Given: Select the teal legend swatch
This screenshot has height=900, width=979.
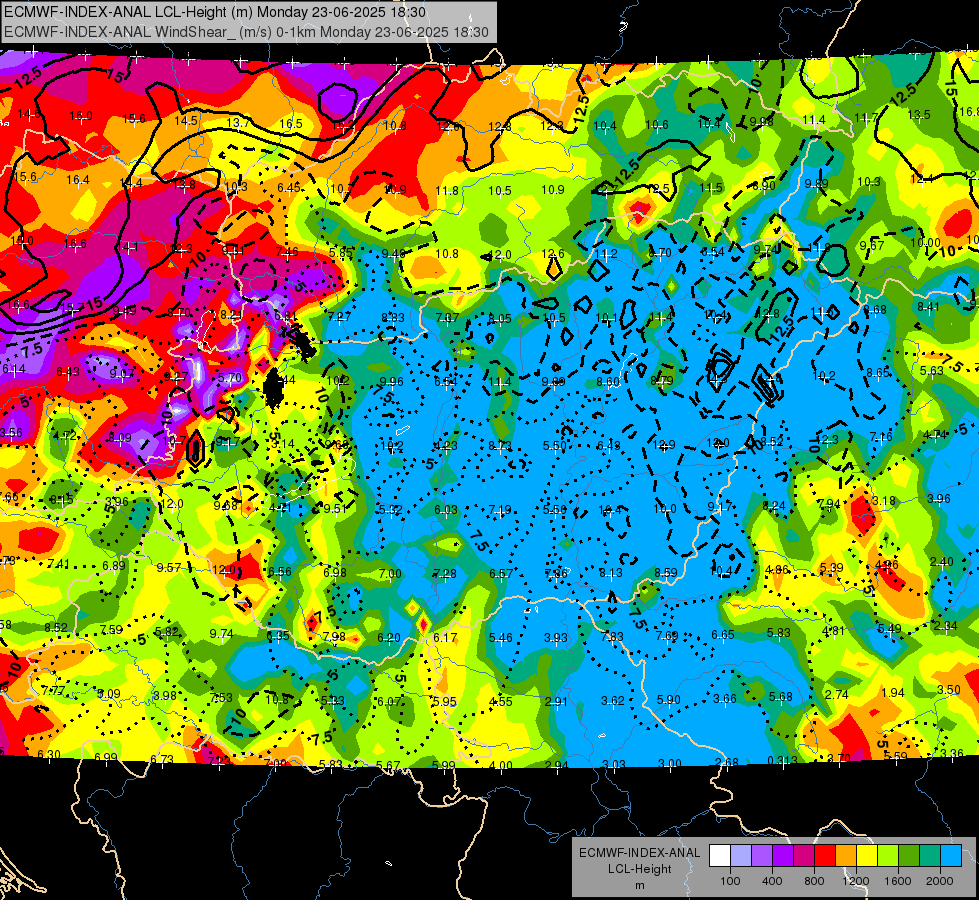Looking at the screenshot, I should 930,856.
